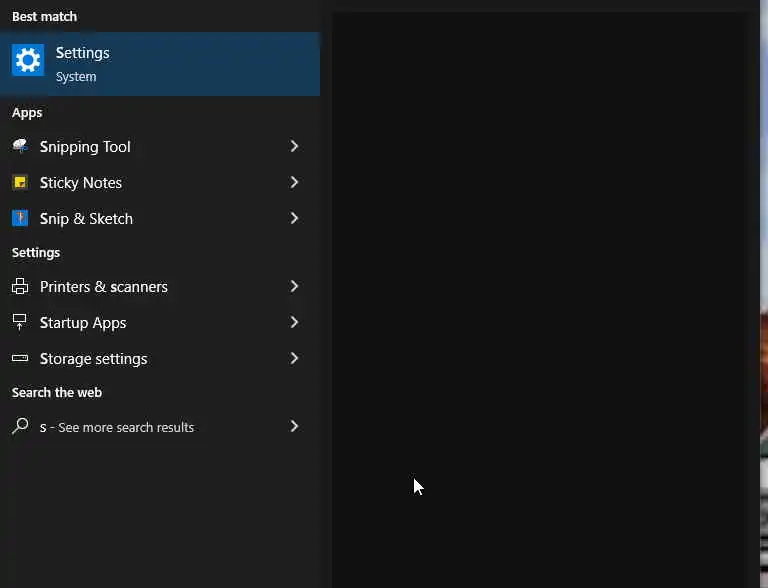Select the Snipping Tool result label
This screenshot has width=768, height=588.
pos(85,147)
